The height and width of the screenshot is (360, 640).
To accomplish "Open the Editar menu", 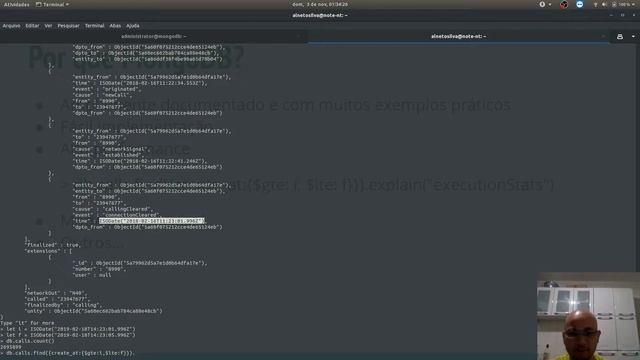I will pyautogui.click(x=32, y=26).
